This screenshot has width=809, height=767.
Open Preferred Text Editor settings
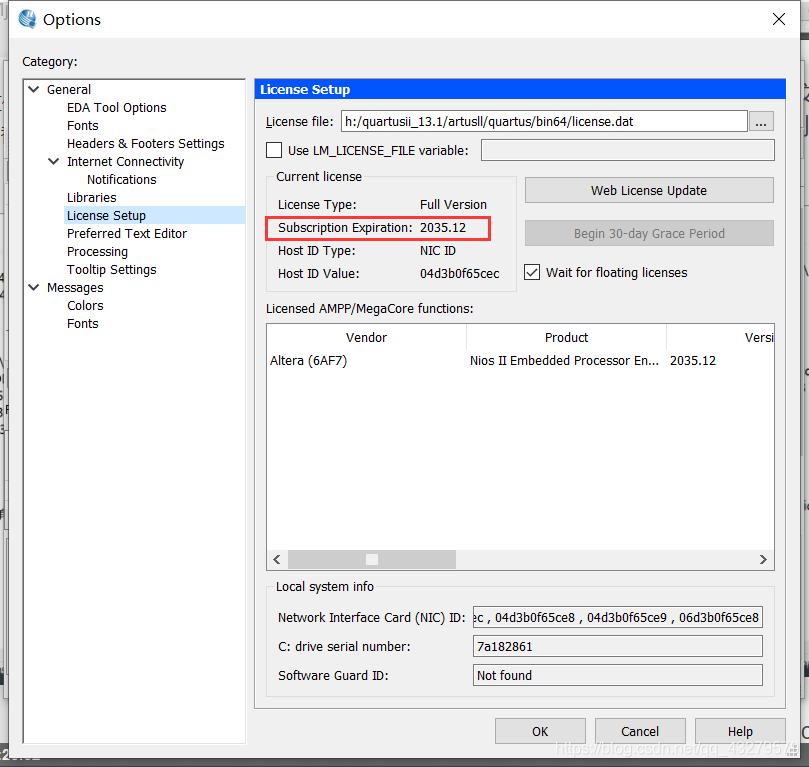click(127, 234)
